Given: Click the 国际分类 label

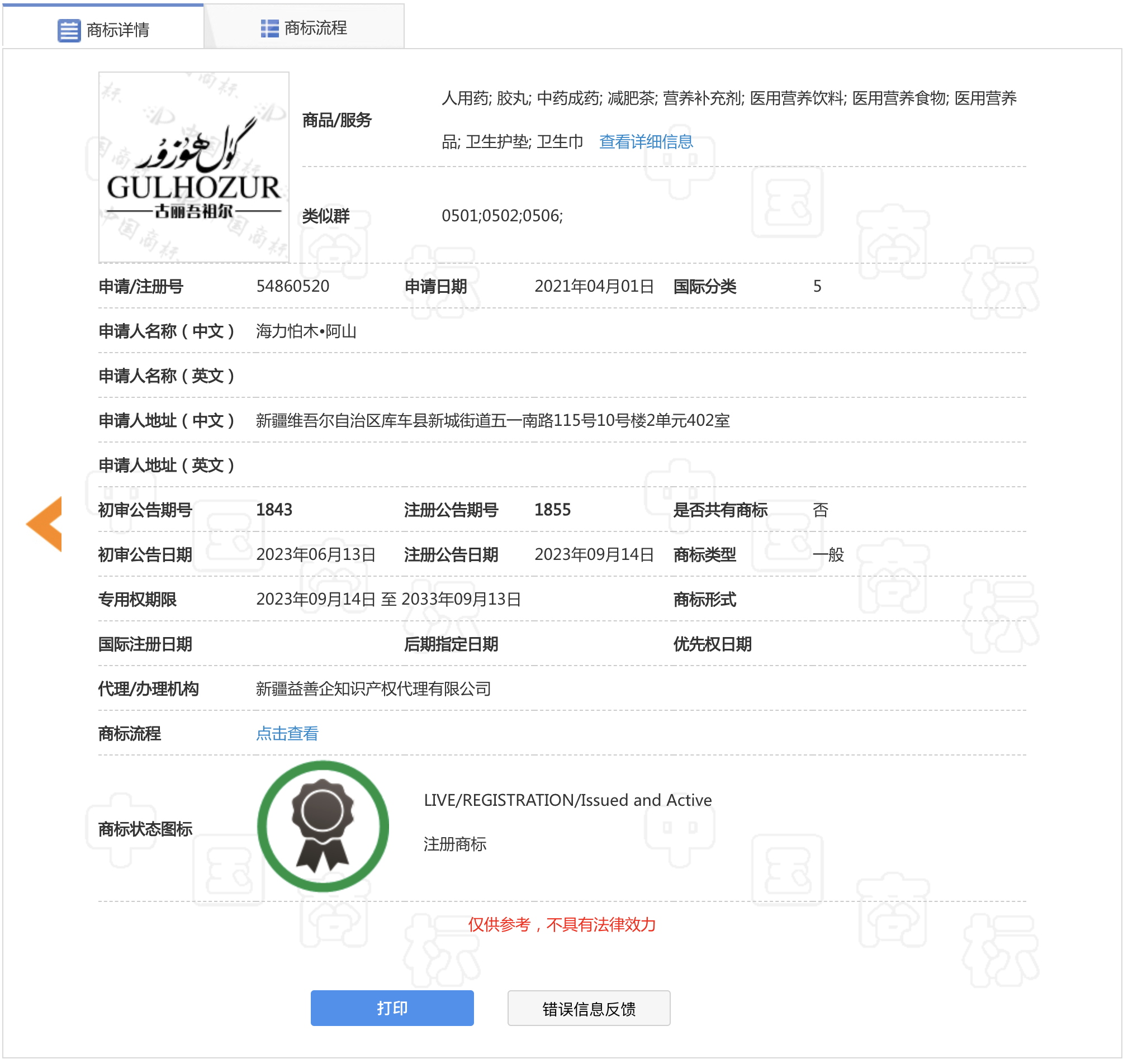Looking at the screenshot, I should [705, 287].
